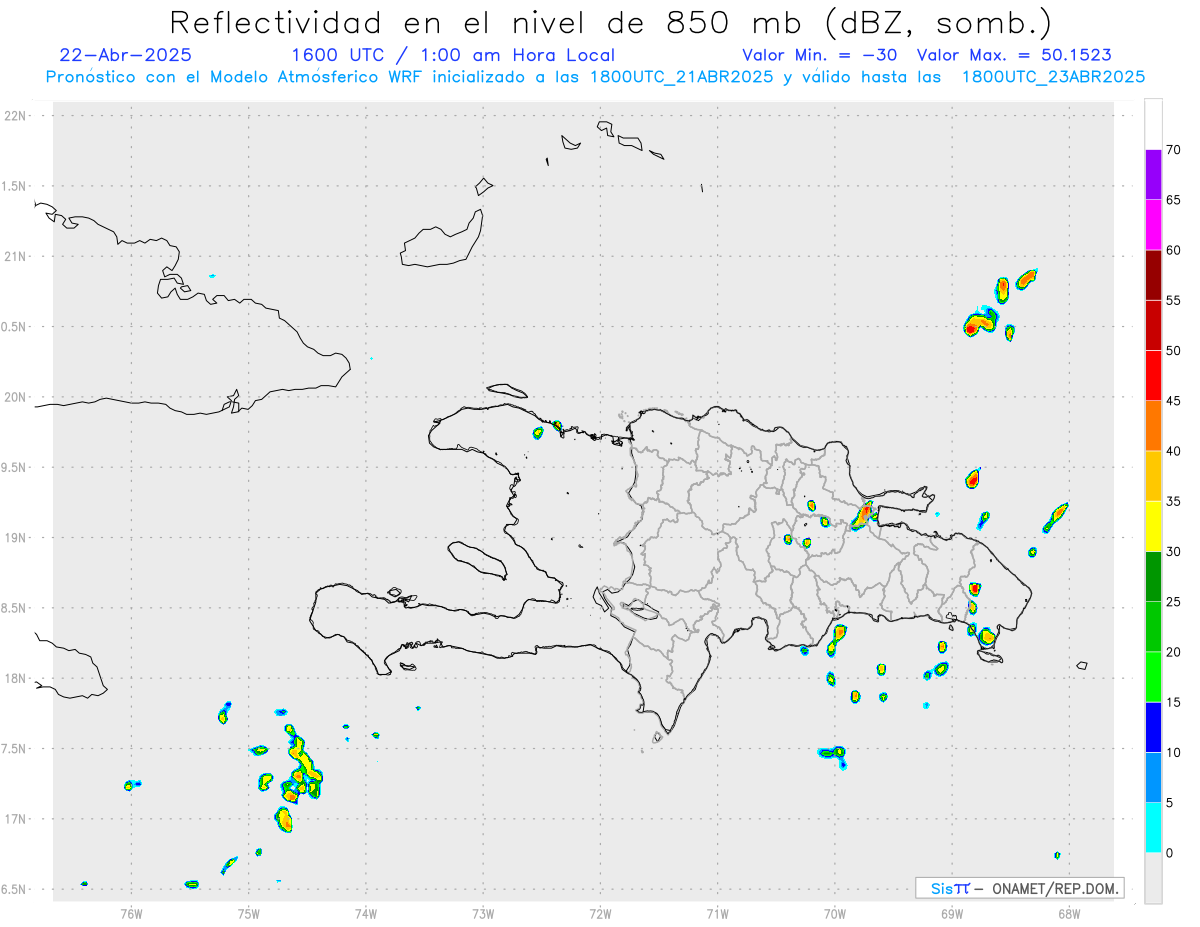Click the colorbar tick label "5"
This screenshot has width=1200, height=927.
(1171, 803)
